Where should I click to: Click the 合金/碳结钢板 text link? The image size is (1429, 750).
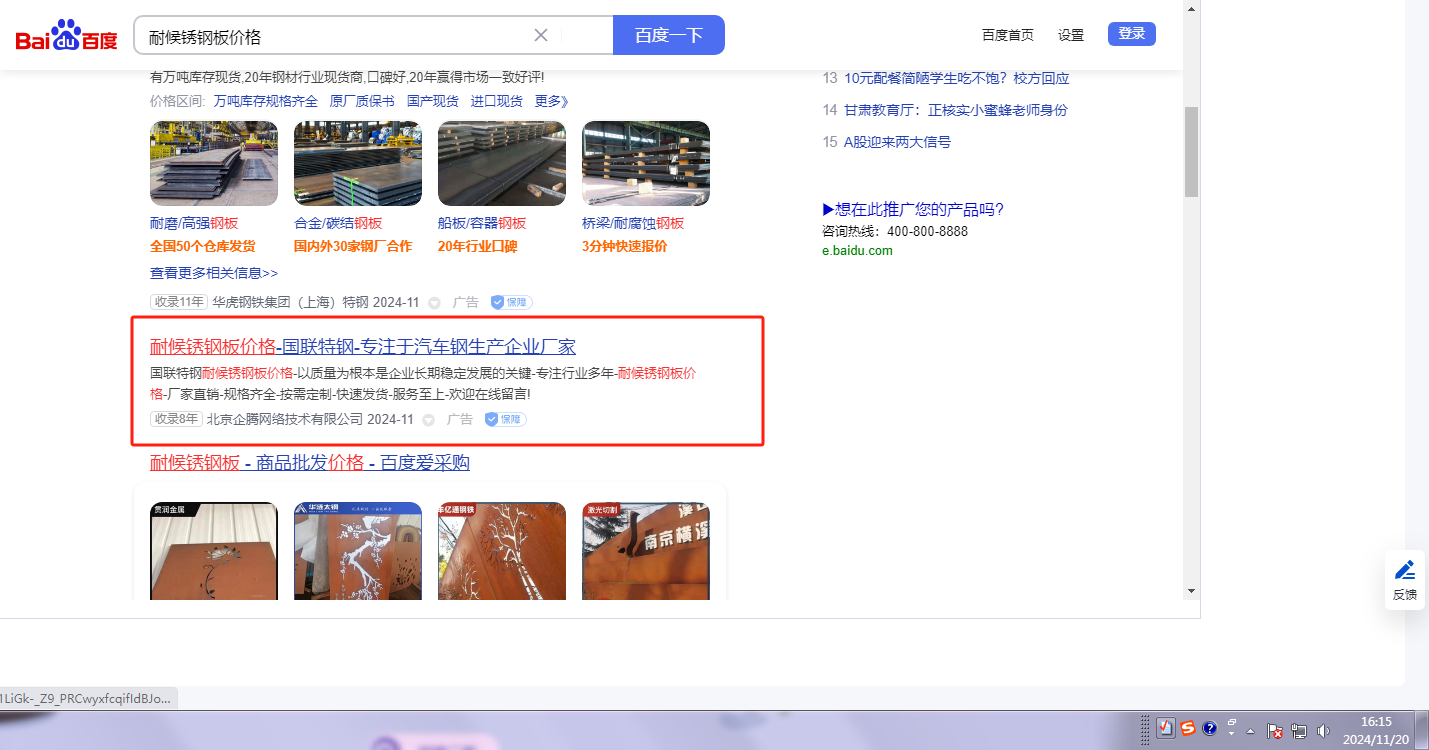tap(338, 223)
